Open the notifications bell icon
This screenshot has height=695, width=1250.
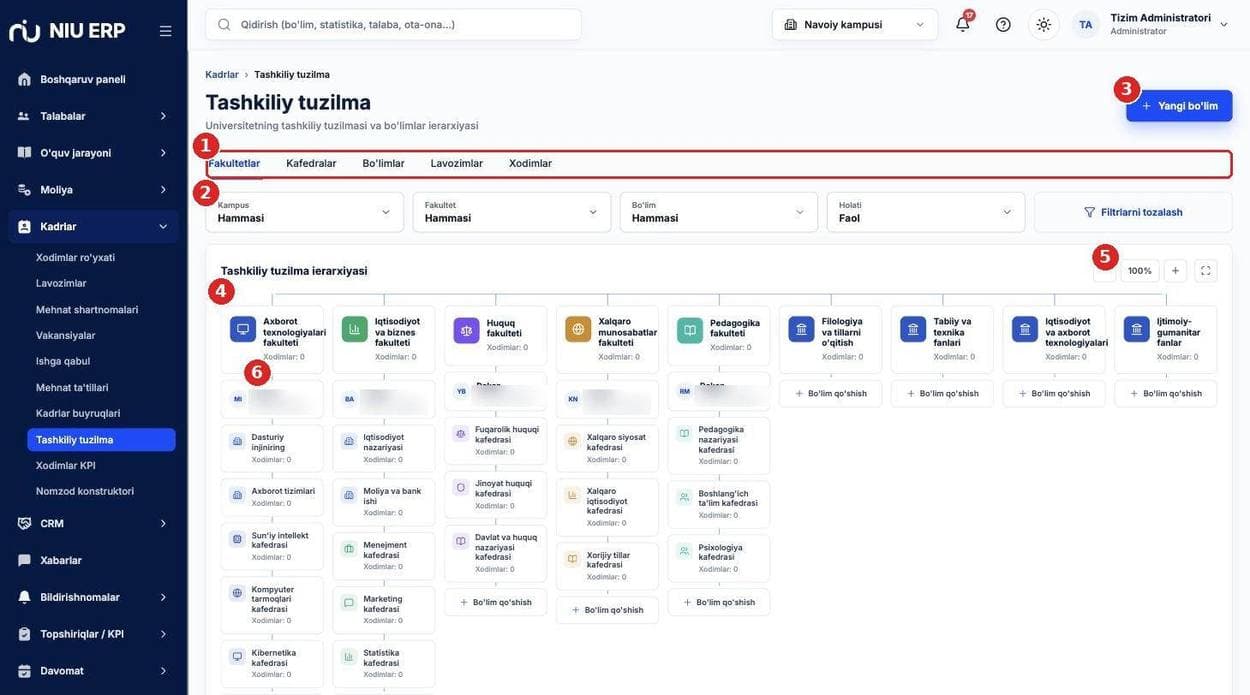(x=963, y=24)
